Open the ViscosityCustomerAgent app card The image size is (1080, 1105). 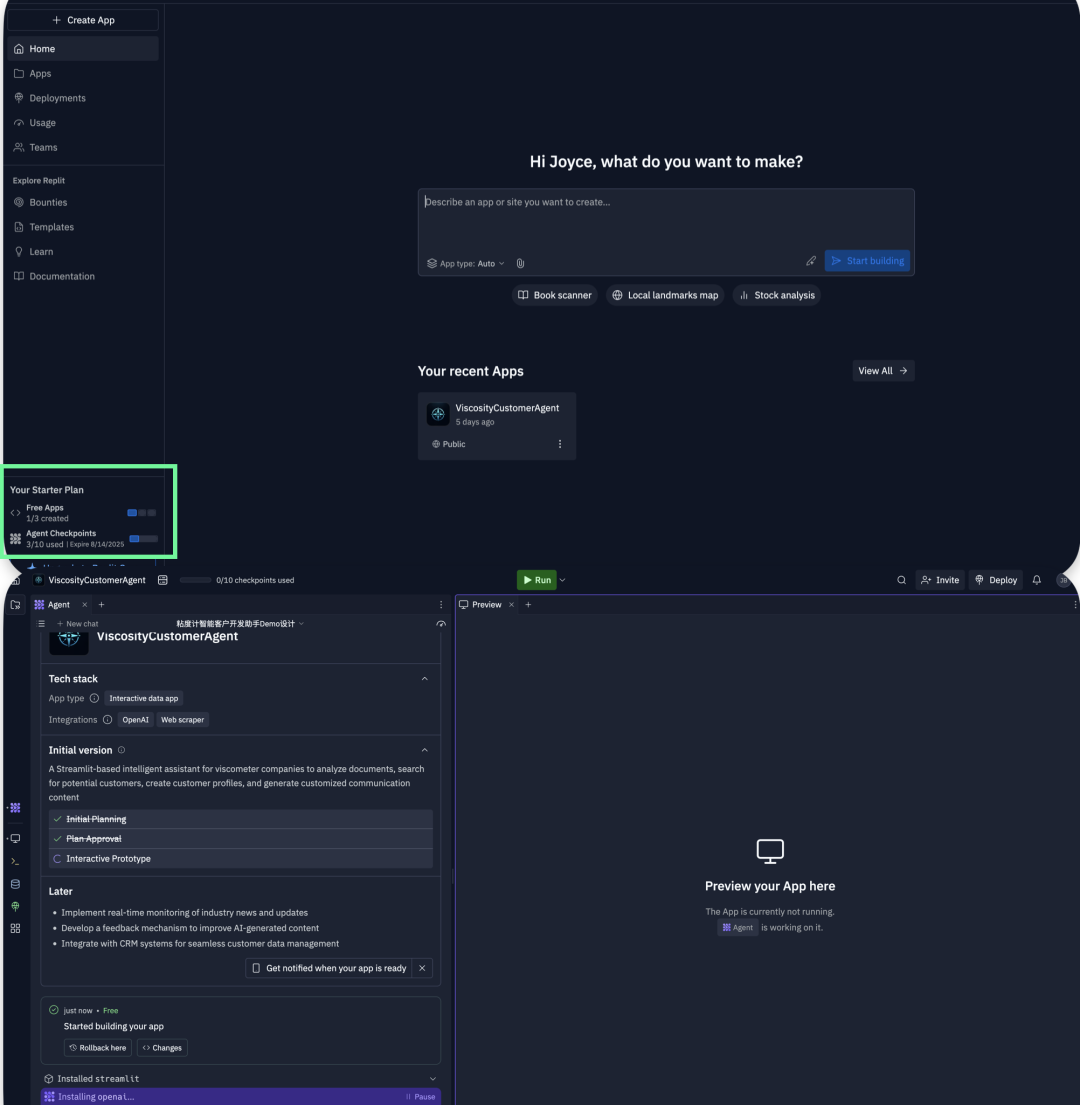[497, 426]
